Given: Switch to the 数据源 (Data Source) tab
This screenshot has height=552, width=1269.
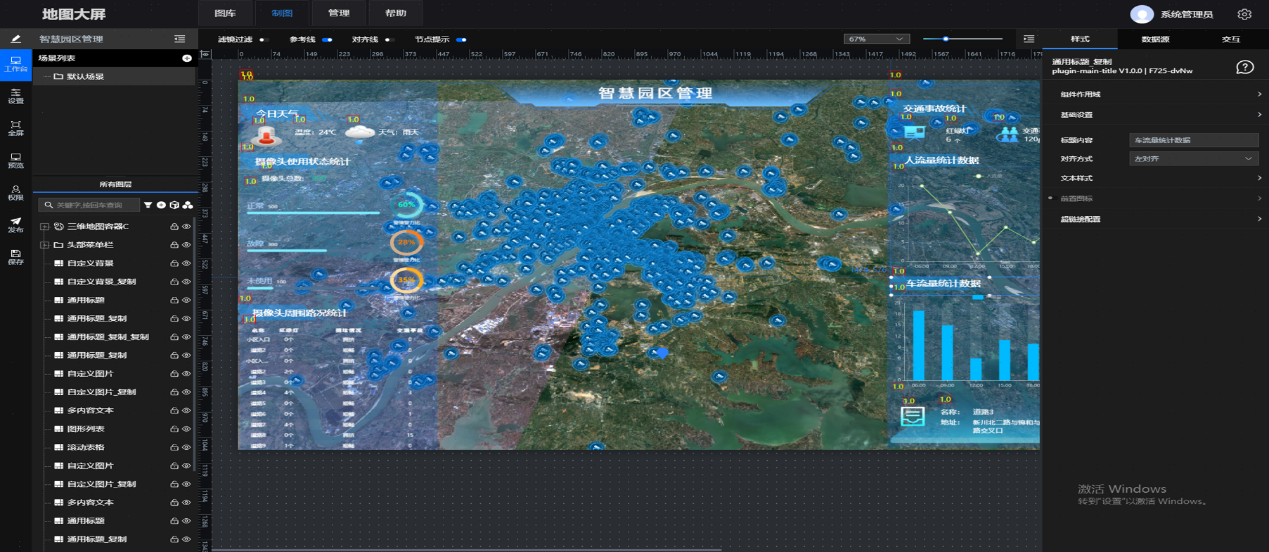Looking at the screenshot, I should (1155, 39).
